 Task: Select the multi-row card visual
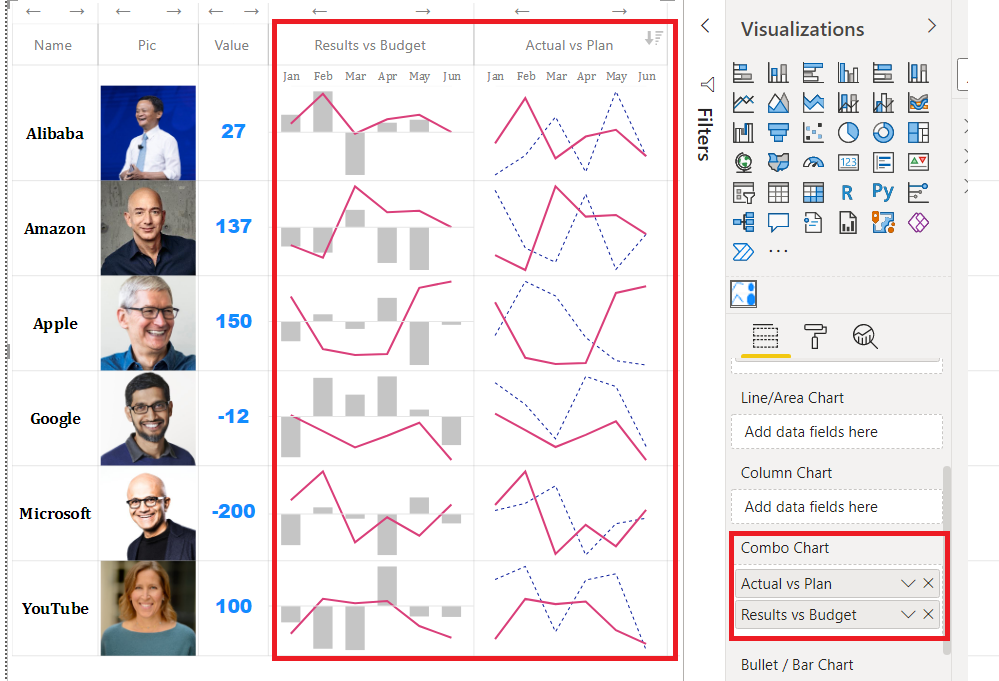click(x=883, y=162)
